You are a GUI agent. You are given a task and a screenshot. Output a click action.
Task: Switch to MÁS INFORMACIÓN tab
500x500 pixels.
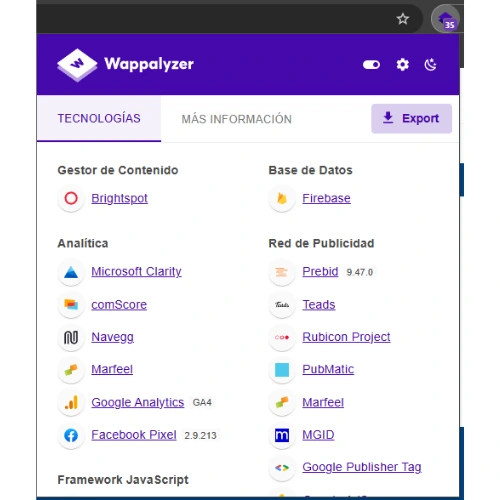[x=236, y=119]
